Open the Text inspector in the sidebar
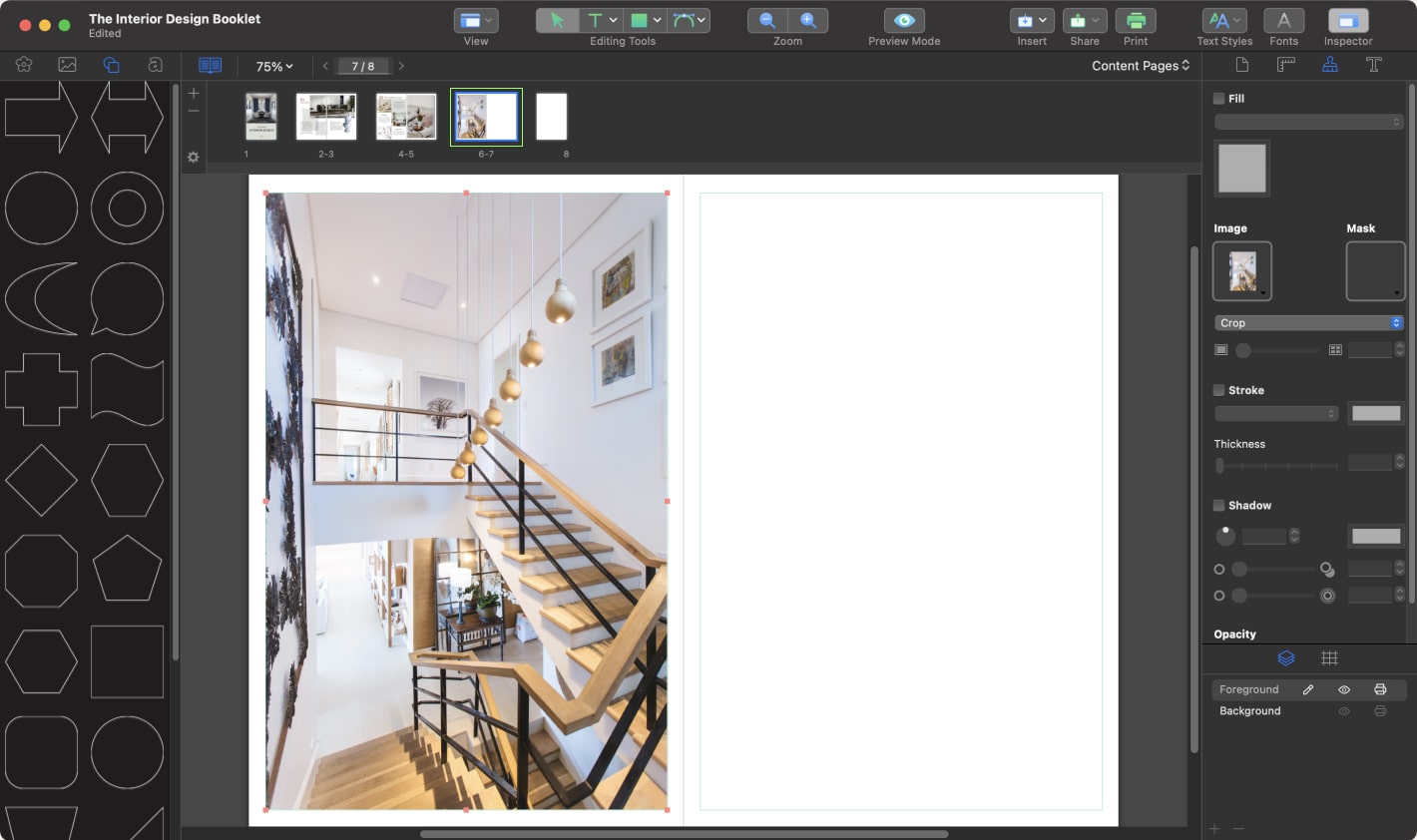 (x=1374, y=65)
